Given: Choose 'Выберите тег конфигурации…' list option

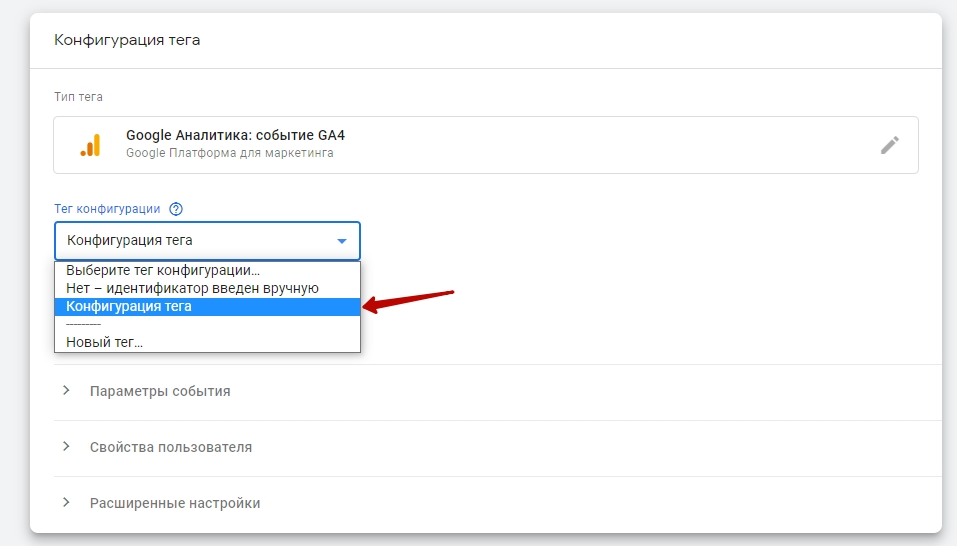Looking at the screenshot, I should [162, 270].
